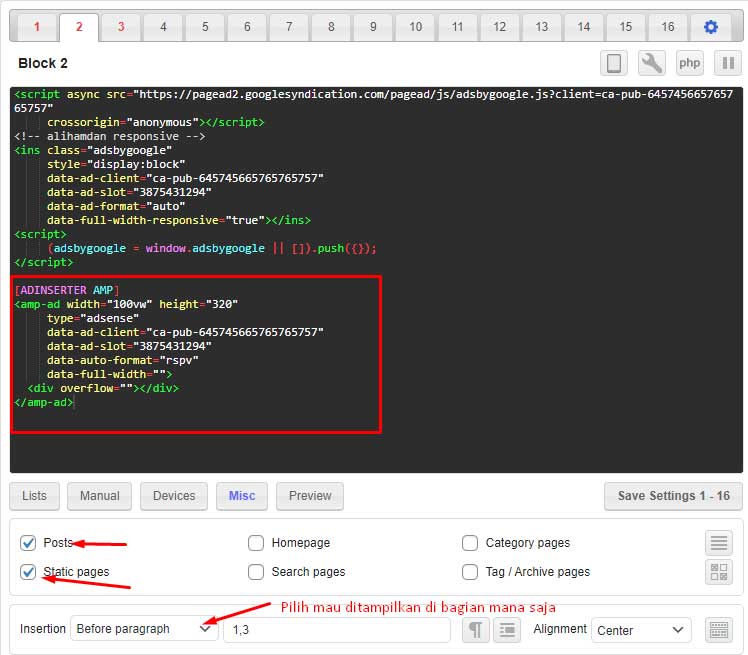Switch to block tab 4
748x655 pixels.
[x=163, y=27]
